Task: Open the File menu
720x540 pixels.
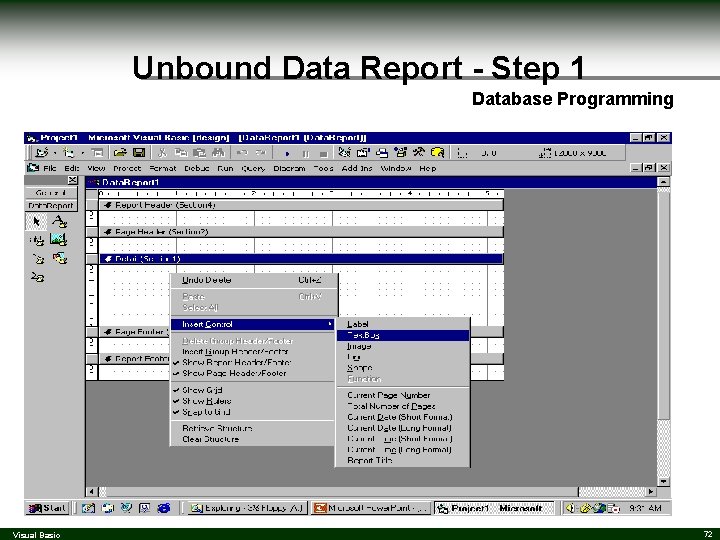Action: (x=50, y=168)
